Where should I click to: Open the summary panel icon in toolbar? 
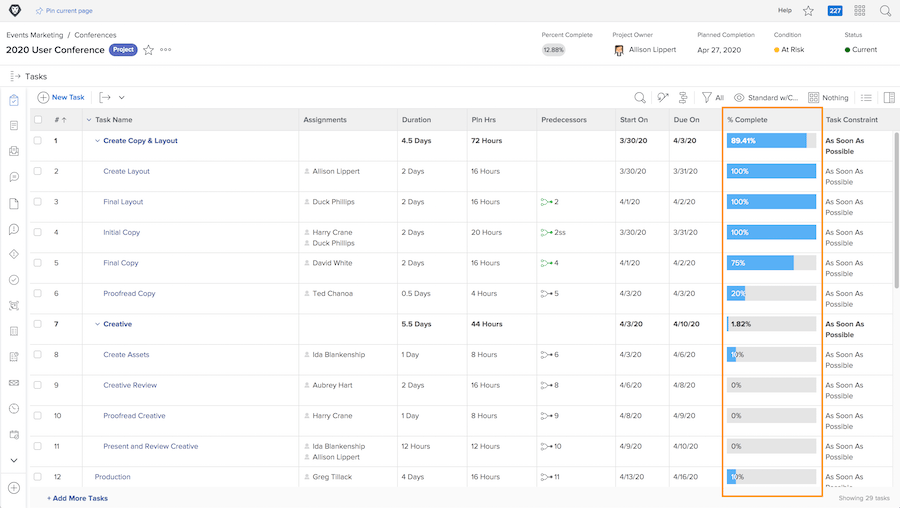(889, 98)
